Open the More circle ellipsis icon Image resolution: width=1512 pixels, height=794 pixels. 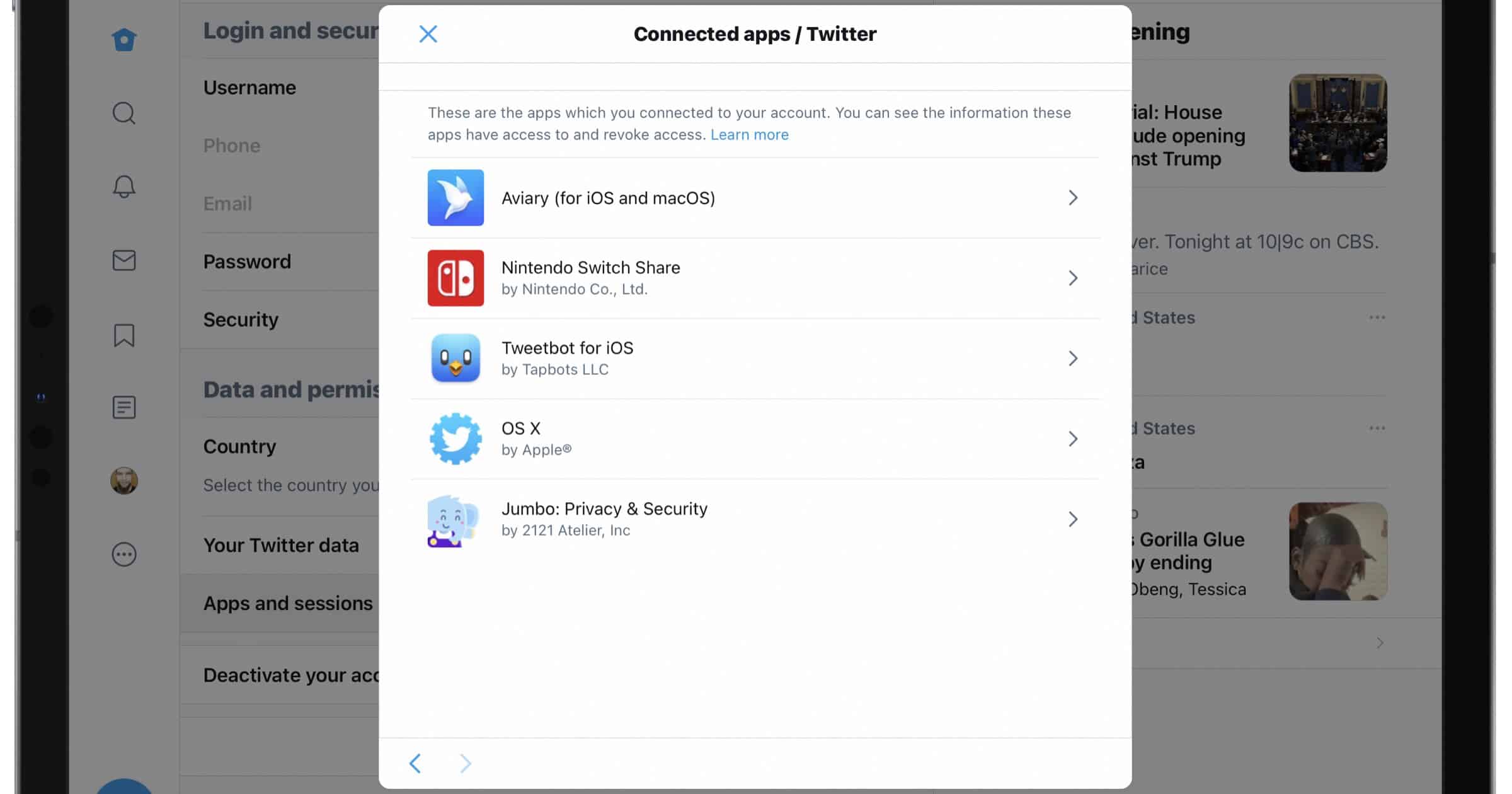click(x=124, y=555)
